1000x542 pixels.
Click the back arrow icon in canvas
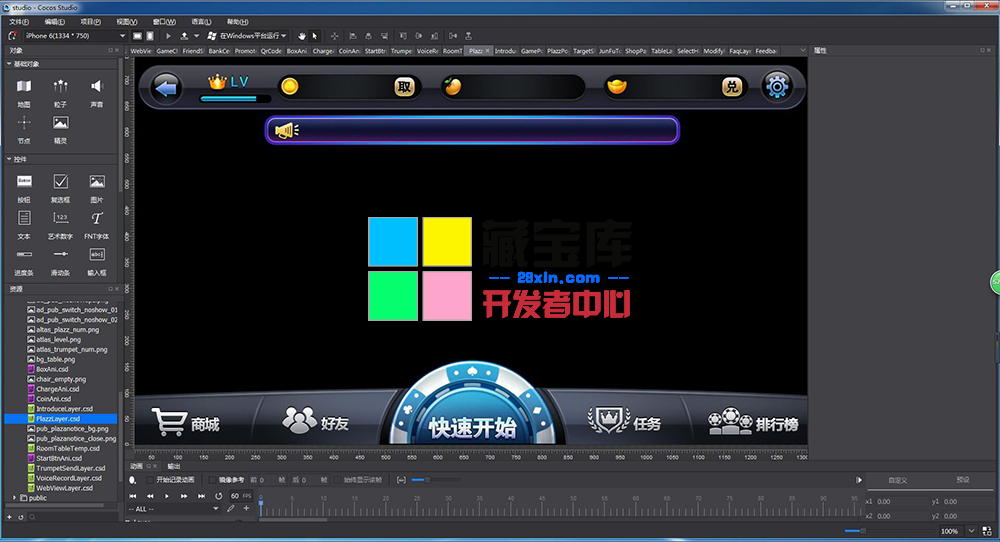pyautogui.click(x=166, y=87)
